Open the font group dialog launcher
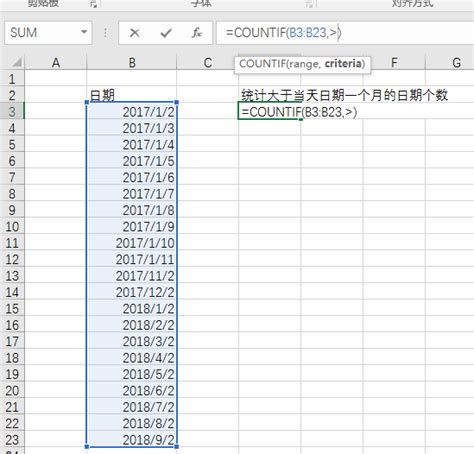Image resolution: width=474 pixels, height=454 pixels. [309, 4]
